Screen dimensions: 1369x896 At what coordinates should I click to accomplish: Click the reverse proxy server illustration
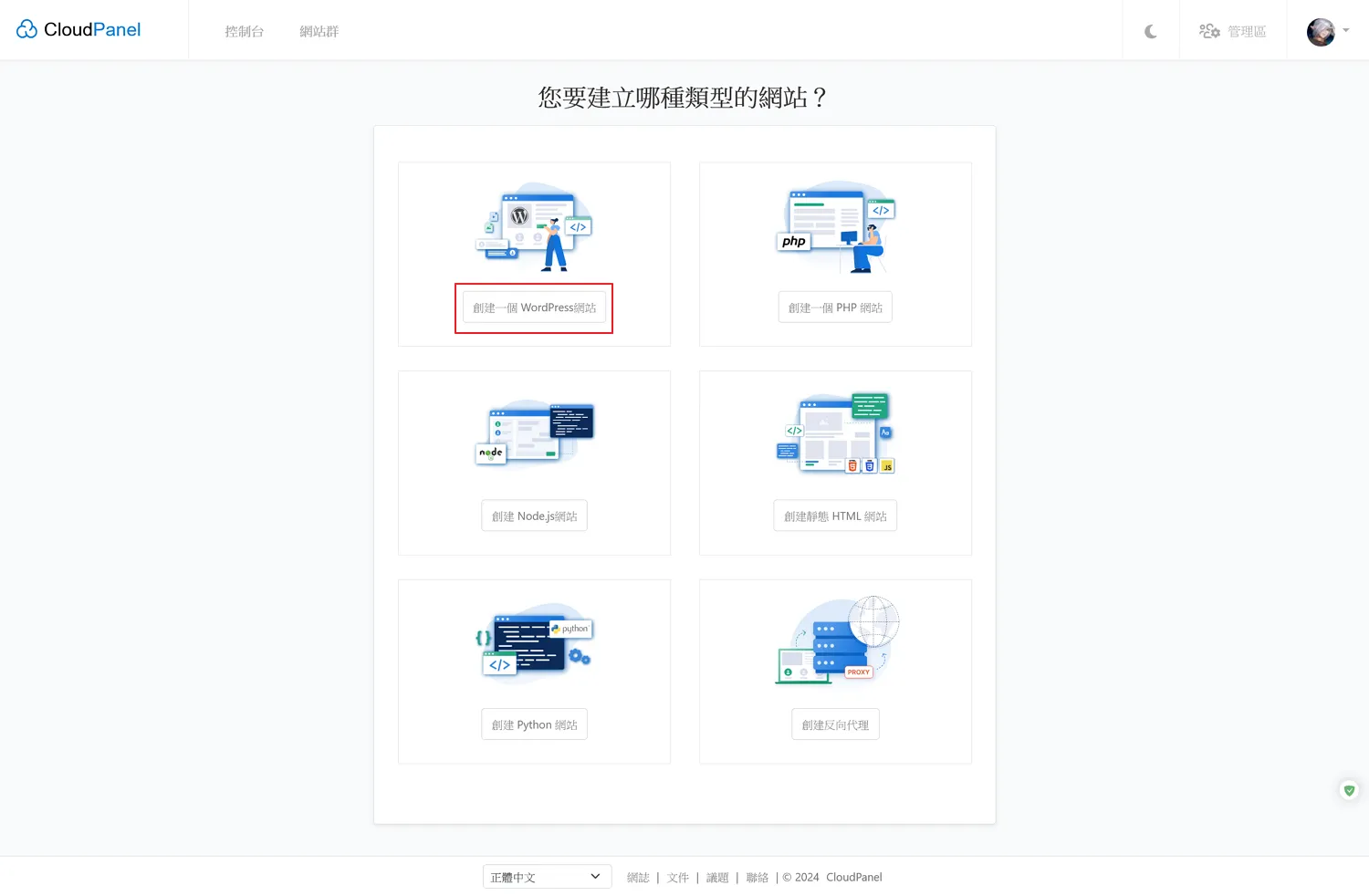point(835,641)
